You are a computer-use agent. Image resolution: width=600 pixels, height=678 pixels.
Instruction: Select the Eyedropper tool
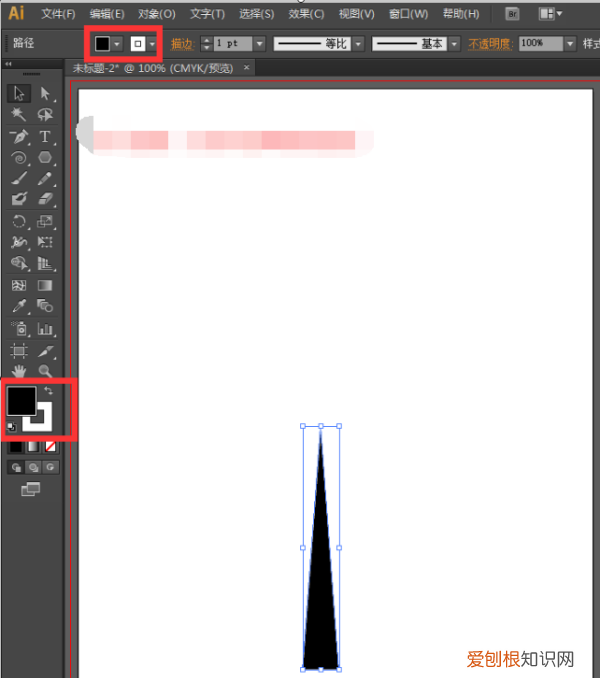(x=18, y=307)
